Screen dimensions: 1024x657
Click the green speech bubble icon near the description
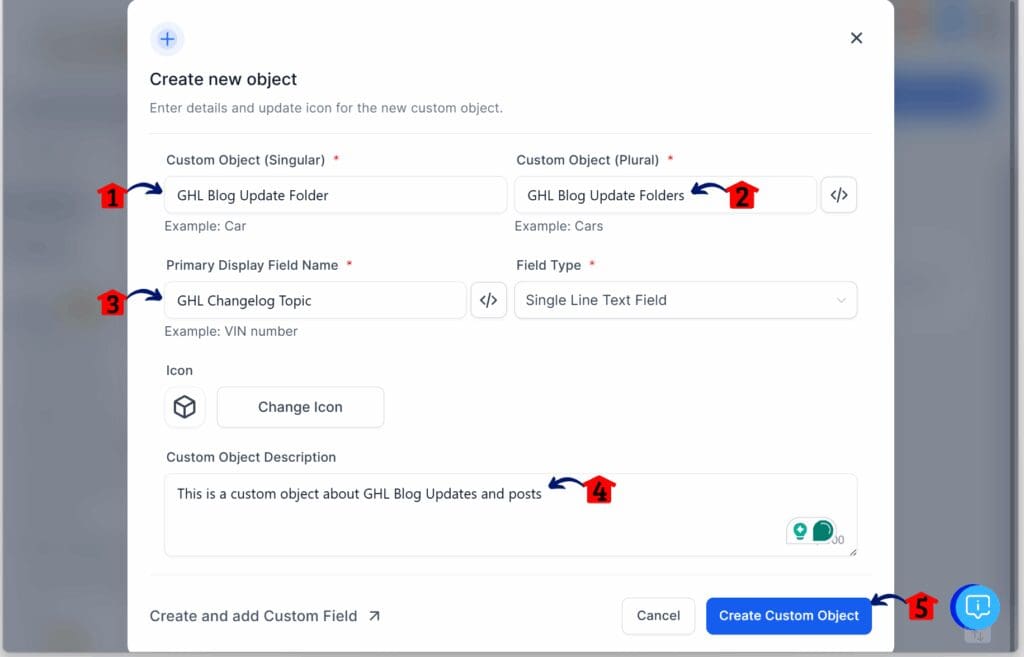tap(823, 531)
